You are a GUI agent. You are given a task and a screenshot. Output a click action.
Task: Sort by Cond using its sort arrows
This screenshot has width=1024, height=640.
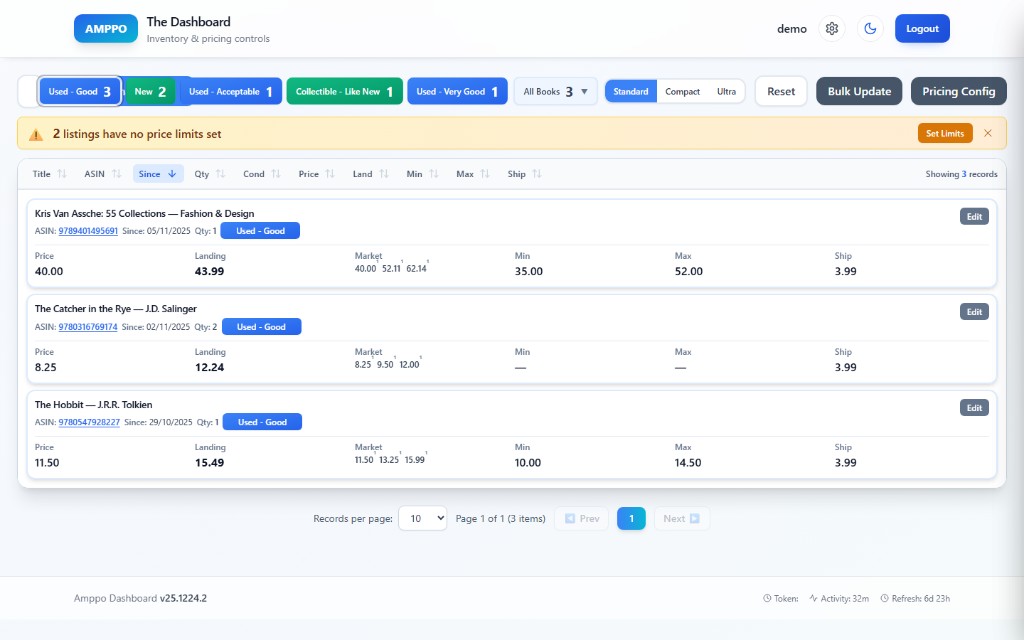(x=276, y=174)
